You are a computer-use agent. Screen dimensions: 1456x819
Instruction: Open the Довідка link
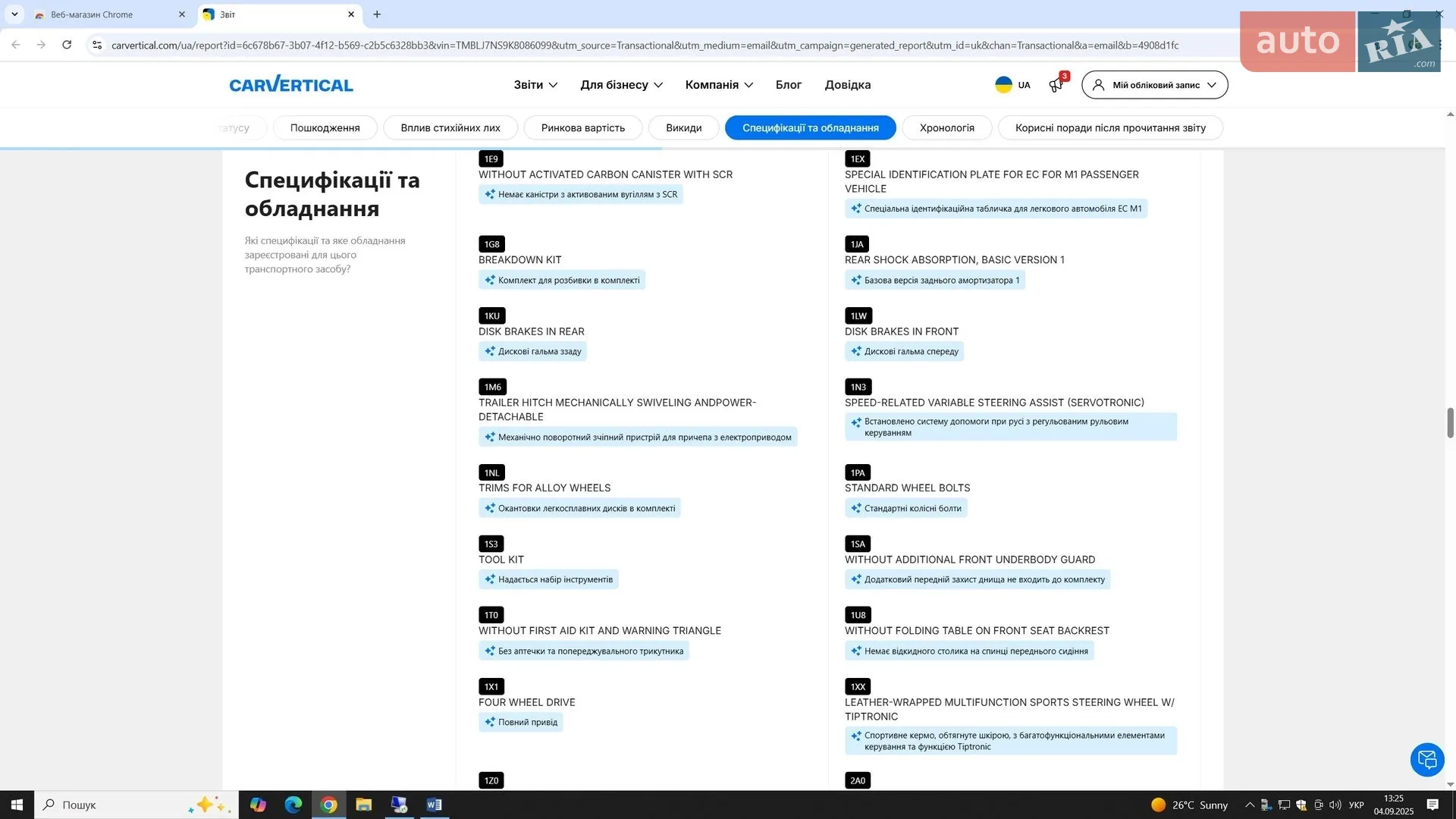[848, 85]
